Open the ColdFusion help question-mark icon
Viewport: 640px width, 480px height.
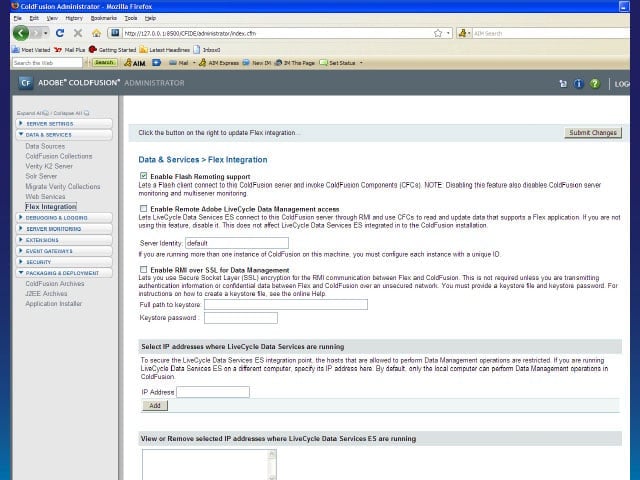[x=595, y=84]
